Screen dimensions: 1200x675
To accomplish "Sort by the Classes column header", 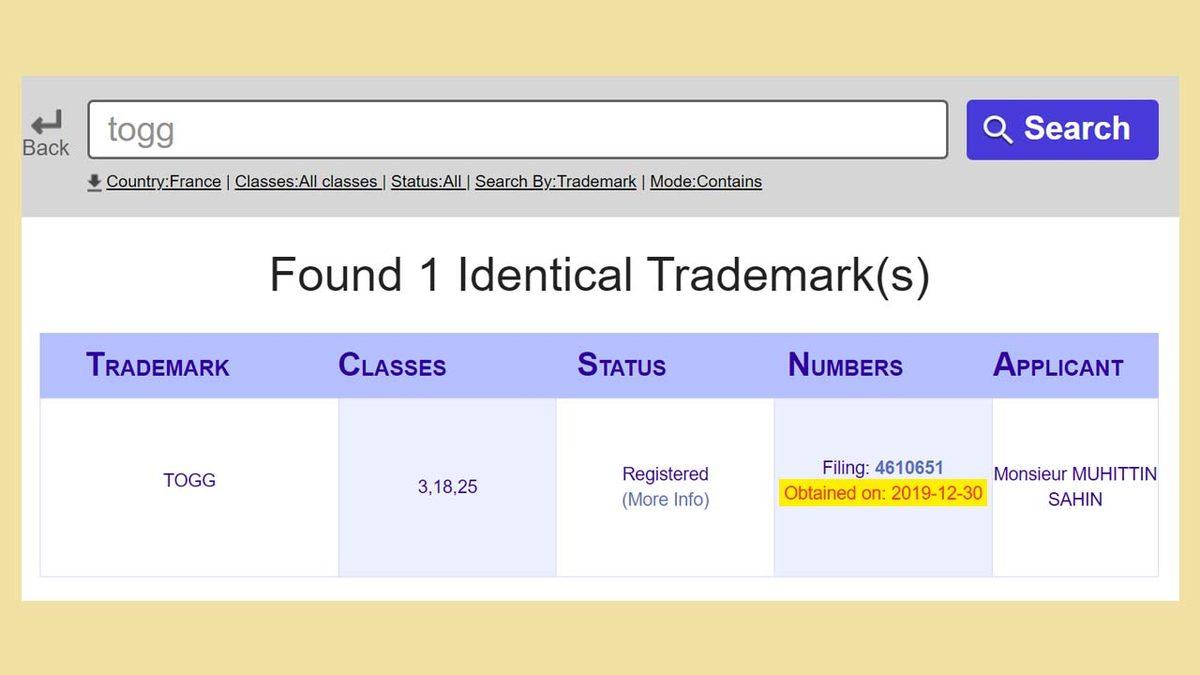I will [x=392, y=366].
